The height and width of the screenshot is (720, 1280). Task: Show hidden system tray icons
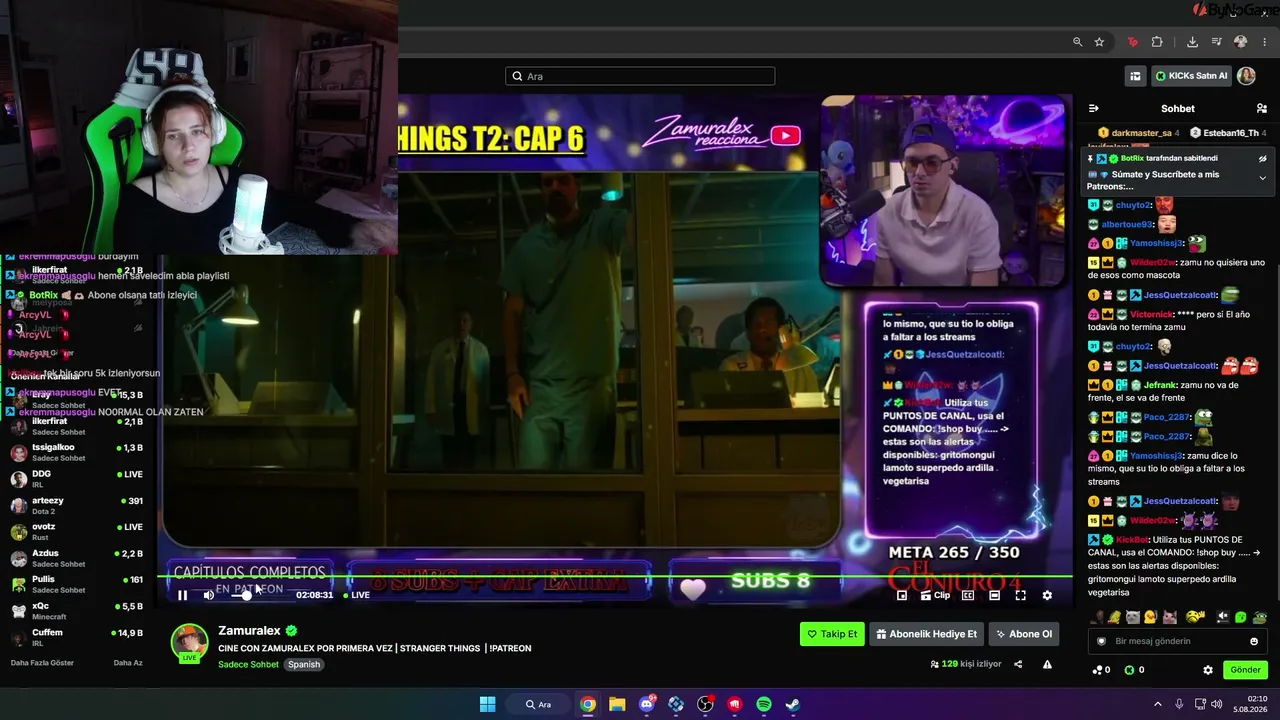pos(1158,704)
